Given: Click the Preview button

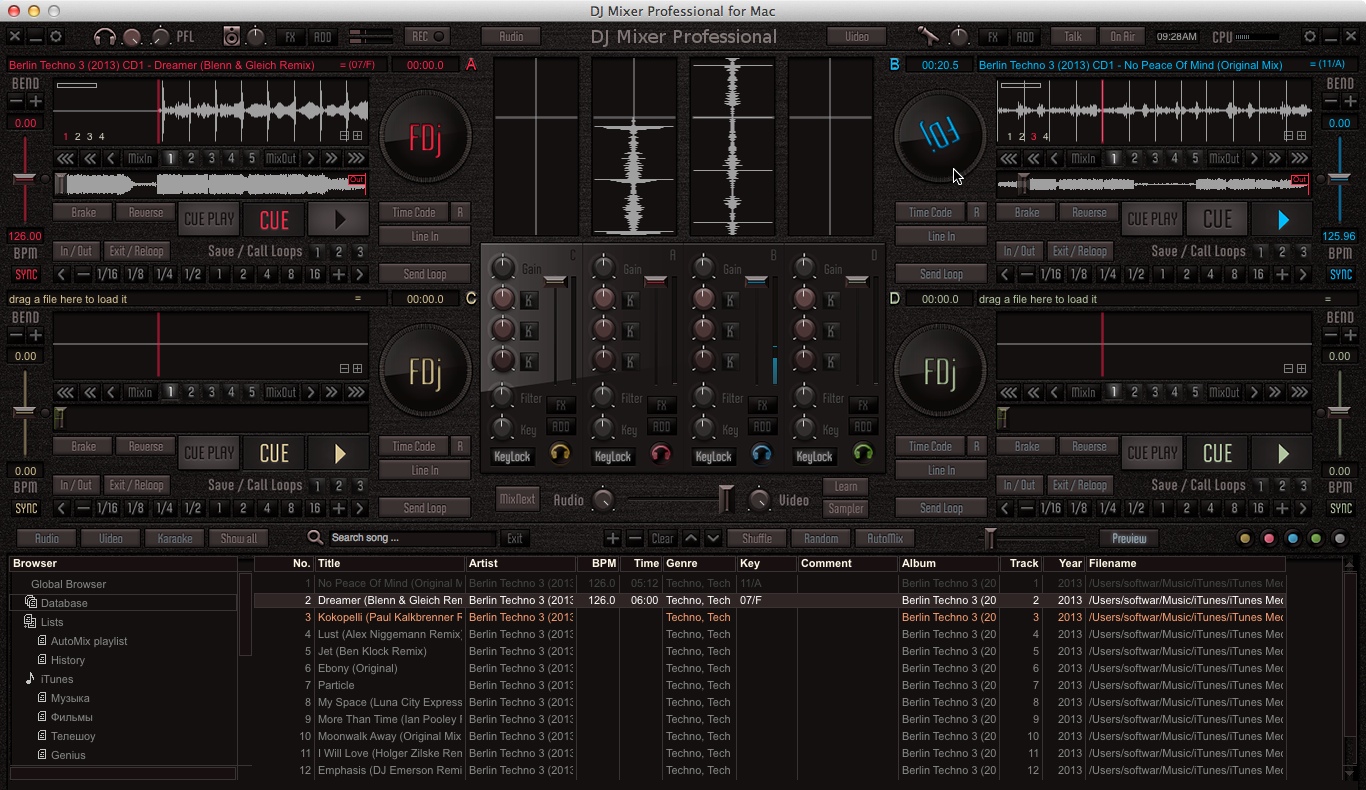Looking at the screenshot, I should pos(1129,538).
